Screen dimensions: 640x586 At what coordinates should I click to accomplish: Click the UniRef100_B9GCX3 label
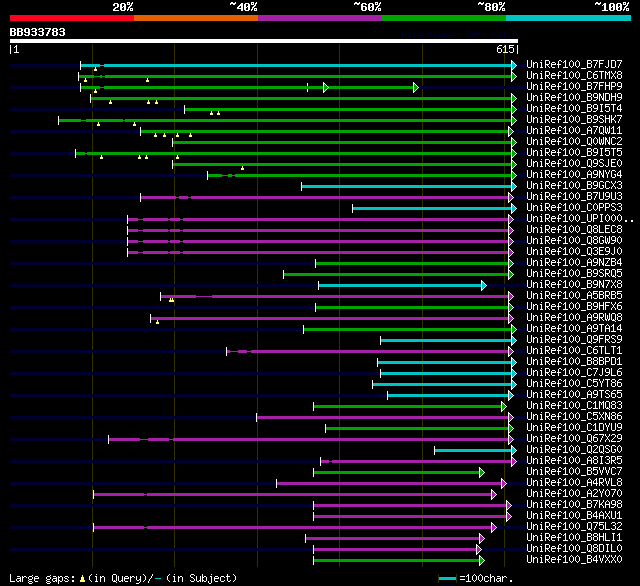click(x=574, y=186)
